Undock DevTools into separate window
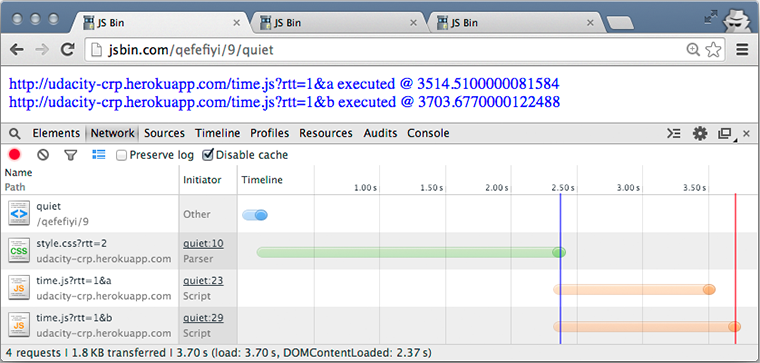Image resolution: width=760 pixels, height=363 pixels. click(x=725, y=134)
